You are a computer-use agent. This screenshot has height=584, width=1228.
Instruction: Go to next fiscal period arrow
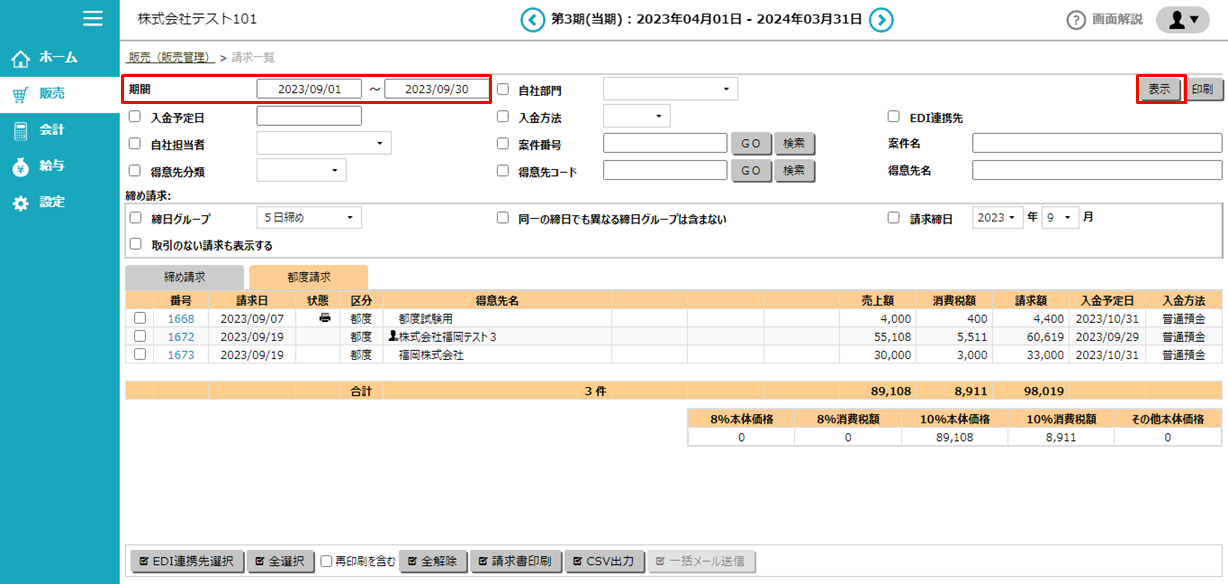[x=881, y=20]
